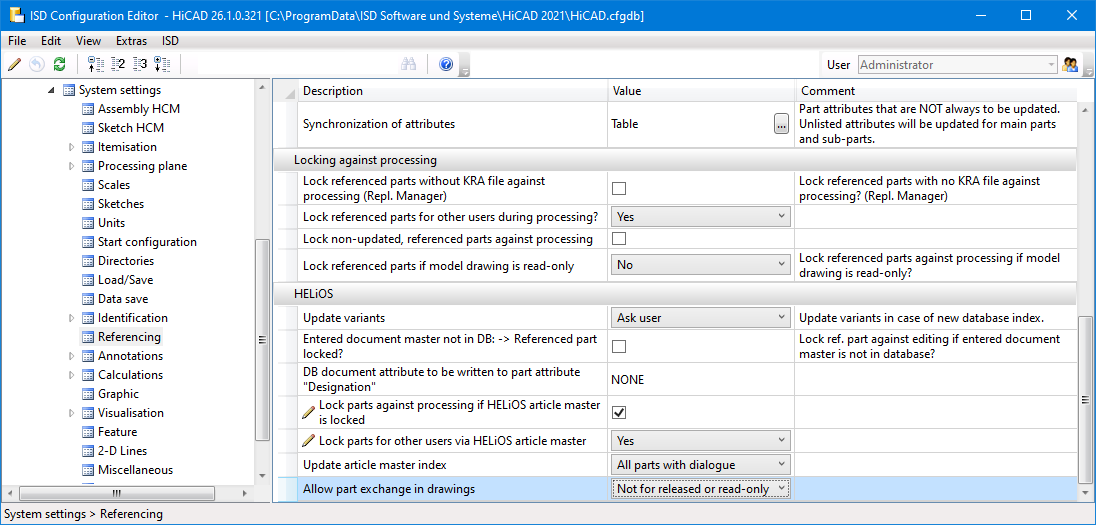The width and height of the screenshot is (1096, 525).
Task: Click the expand all levels icon
Action: 162,64
